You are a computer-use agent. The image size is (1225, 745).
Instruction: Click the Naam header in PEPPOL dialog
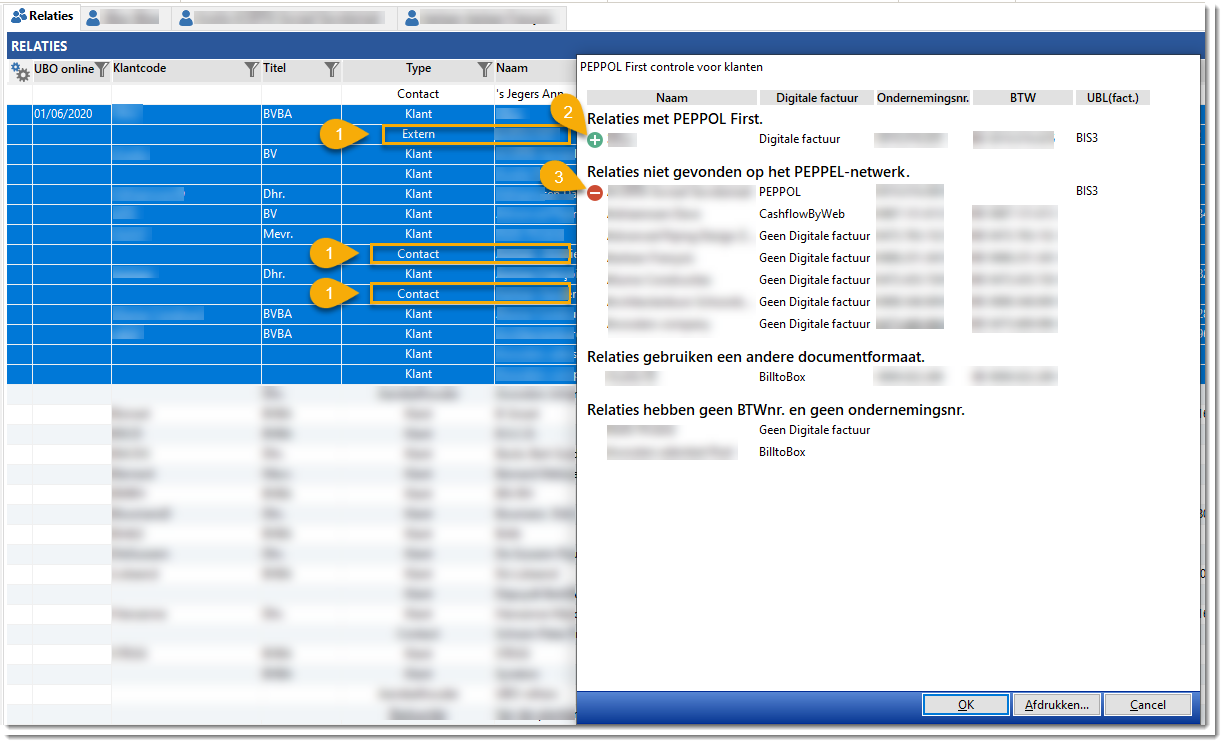point(671,98)
